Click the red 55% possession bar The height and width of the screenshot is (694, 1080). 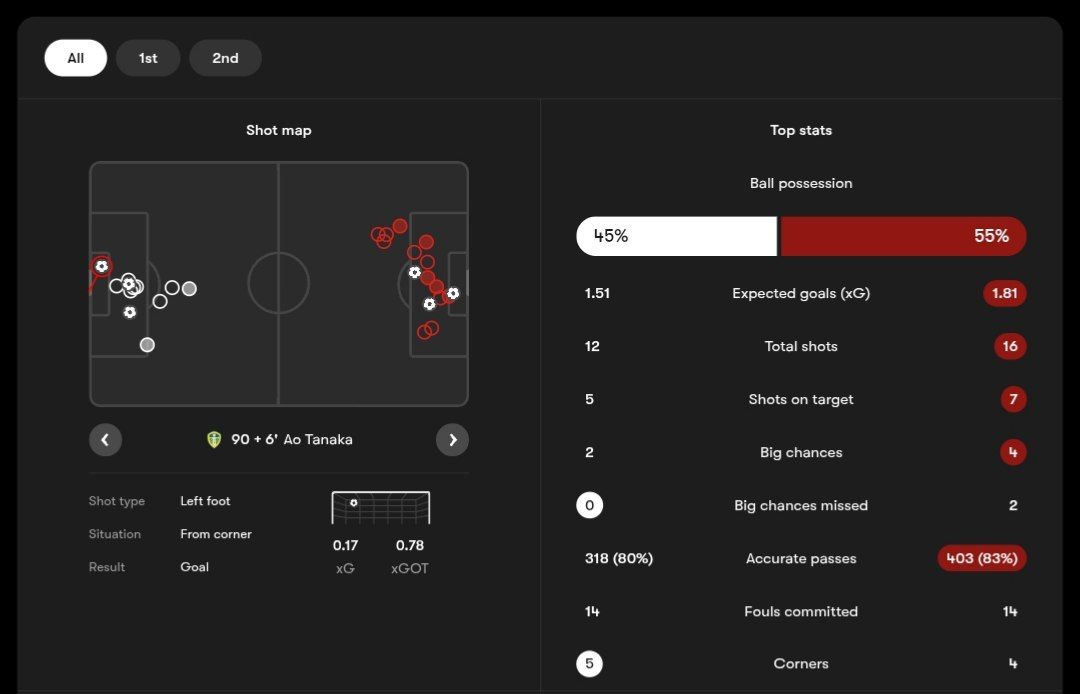pyautogui.click(x=902, y=236)
